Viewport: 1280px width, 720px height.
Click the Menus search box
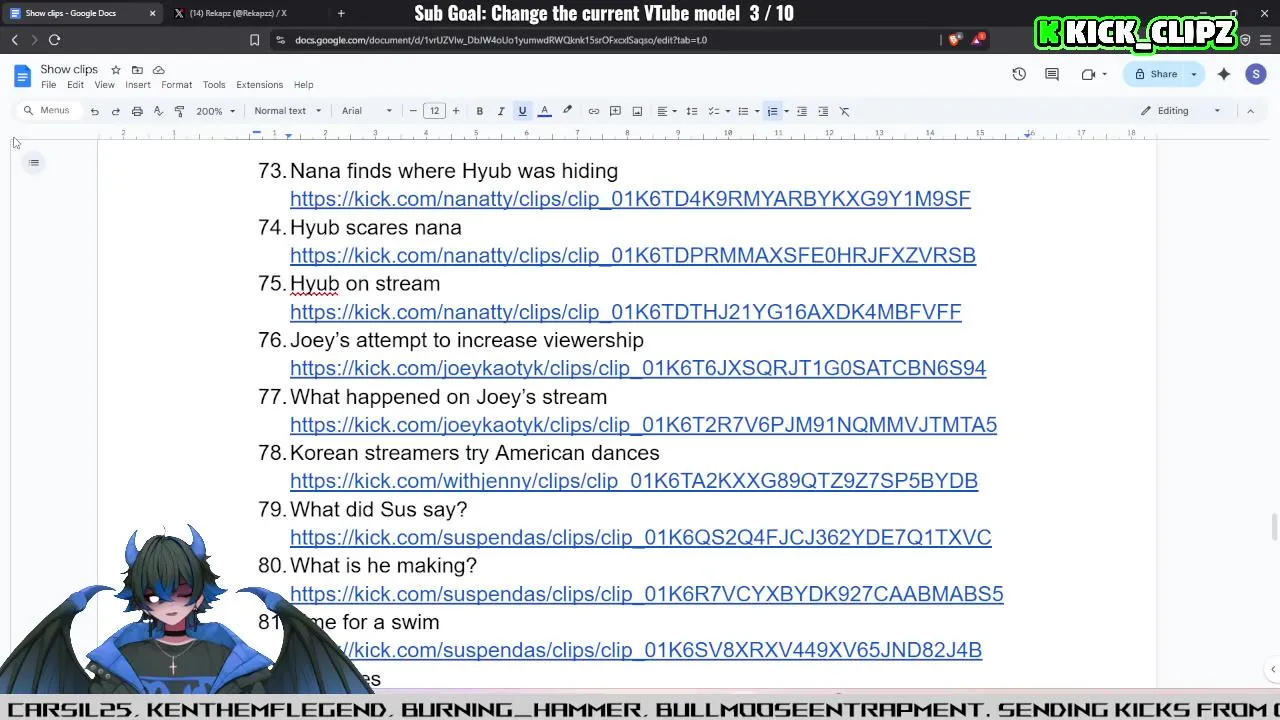pyautogui.click(x=48, y=111)
